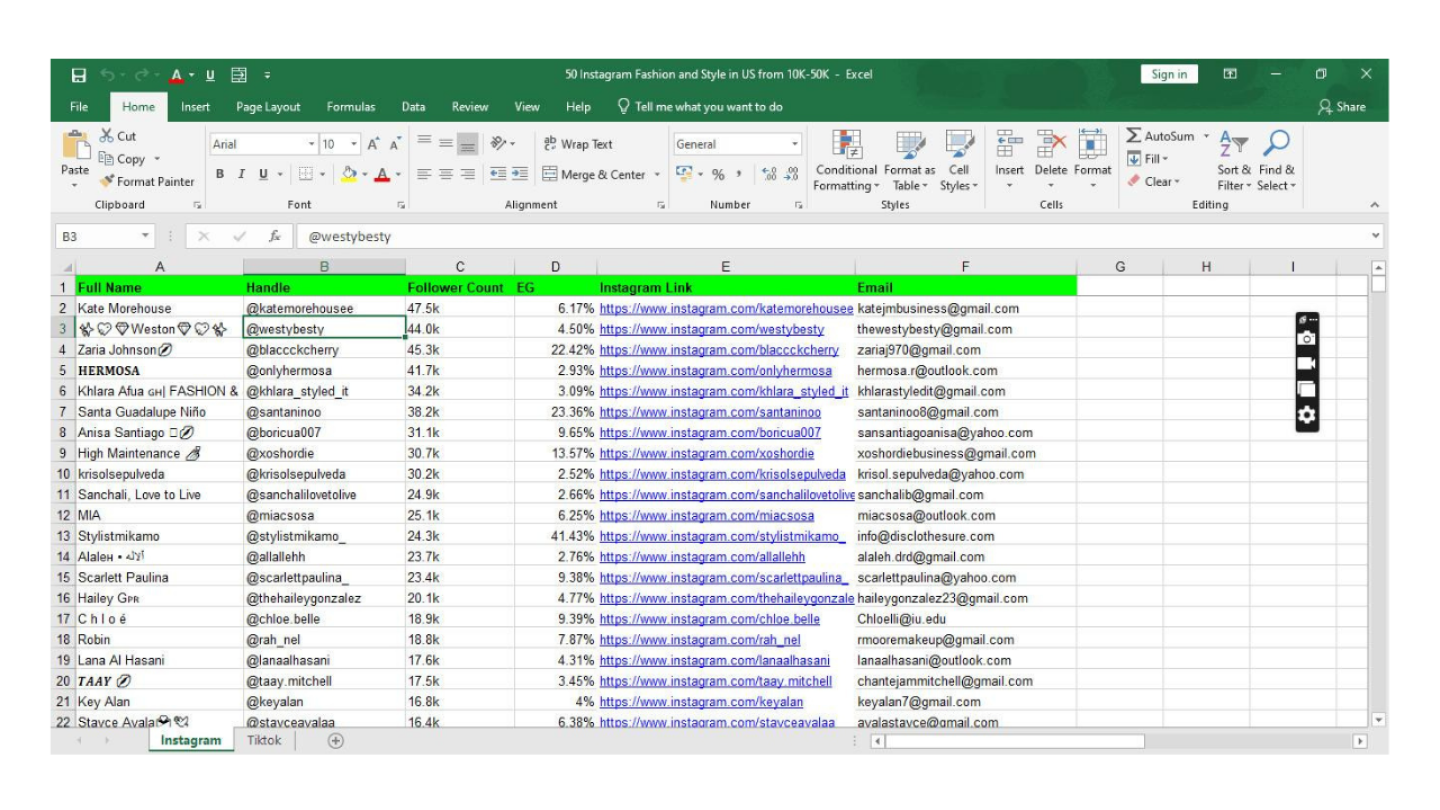Increase indent in Alignment group
This screenshot has height=810, width=1440.
tap(519, 174)
